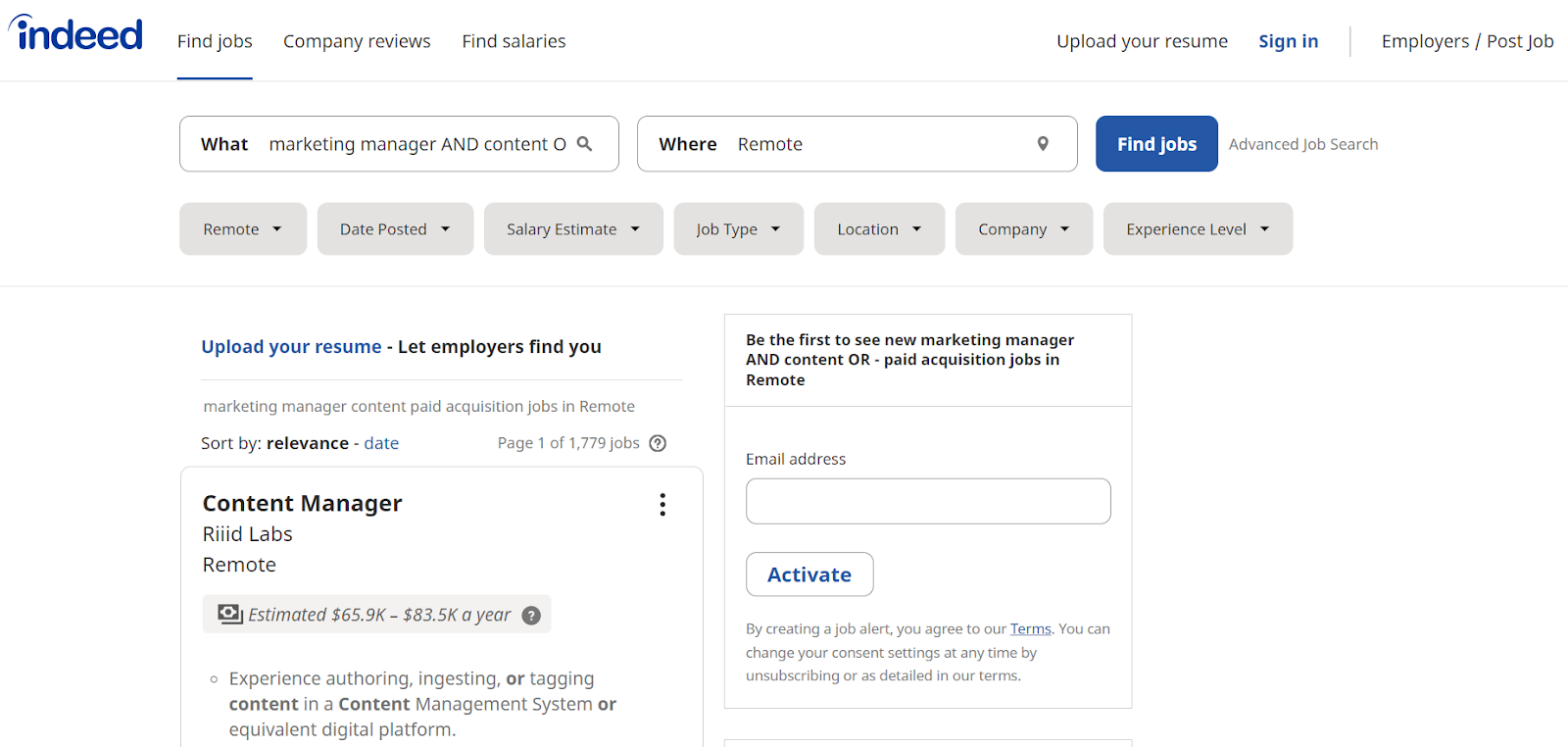Click the Sign in link

click(x=1288, y=41)
